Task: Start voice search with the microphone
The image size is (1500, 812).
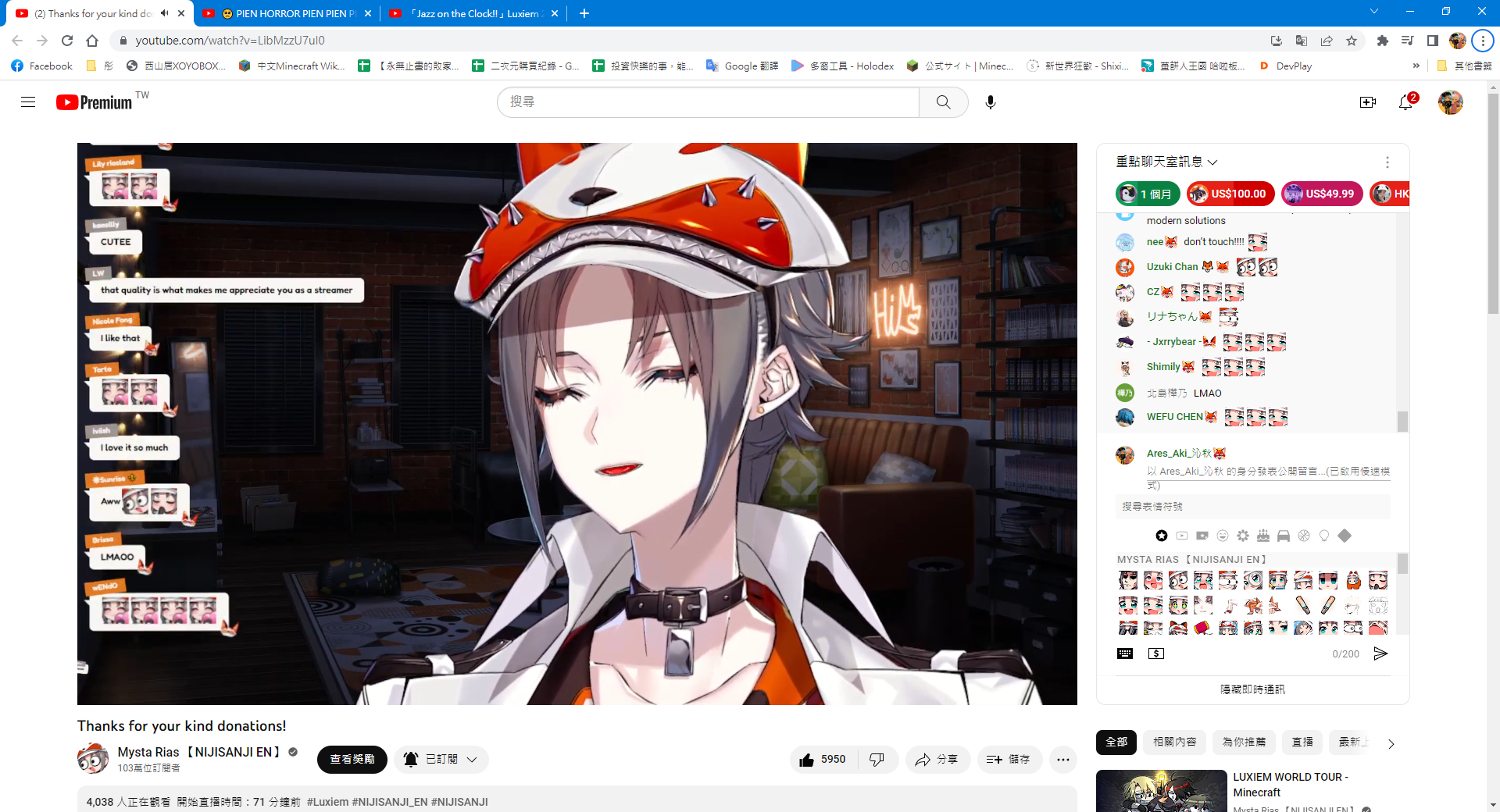Action: 991,102
